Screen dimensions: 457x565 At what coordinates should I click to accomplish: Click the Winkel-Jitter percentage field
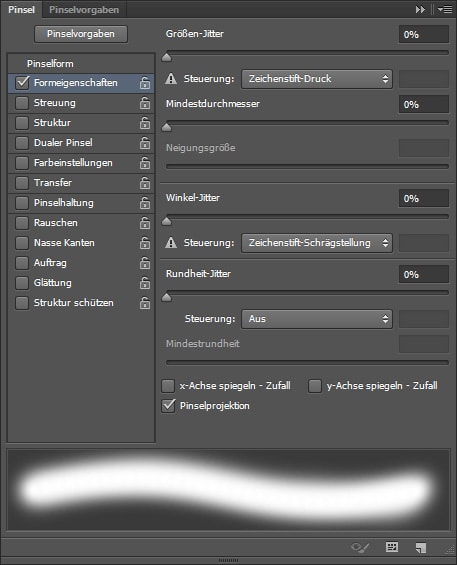click(x=424, y=199)
